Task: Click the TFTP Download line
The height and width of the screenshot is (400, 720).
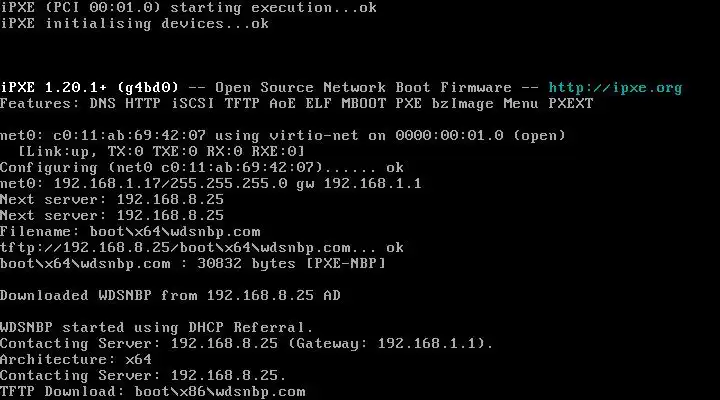Action: point(153,391)
